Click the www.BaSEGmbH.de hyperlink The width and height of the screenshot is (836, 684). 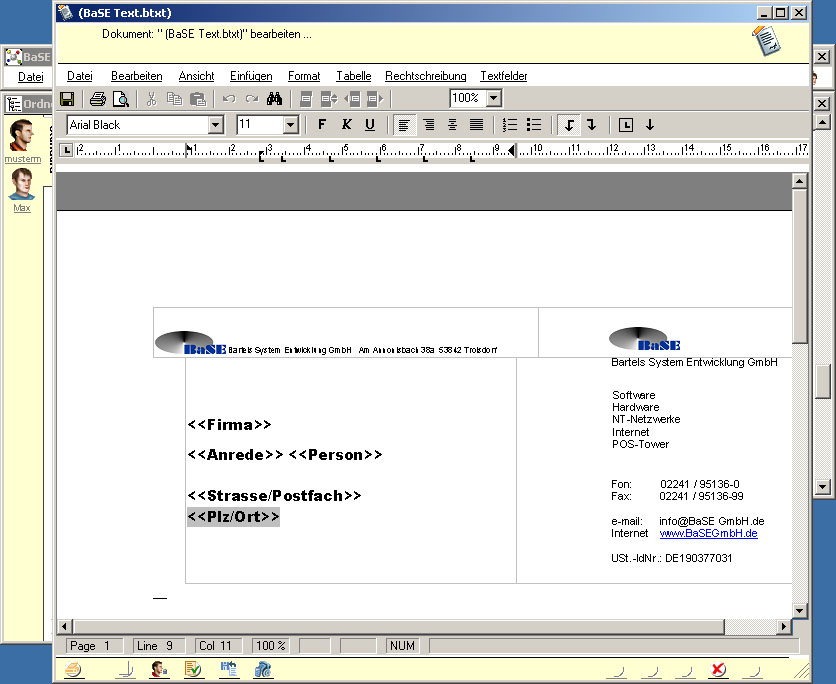pos(708,534)
